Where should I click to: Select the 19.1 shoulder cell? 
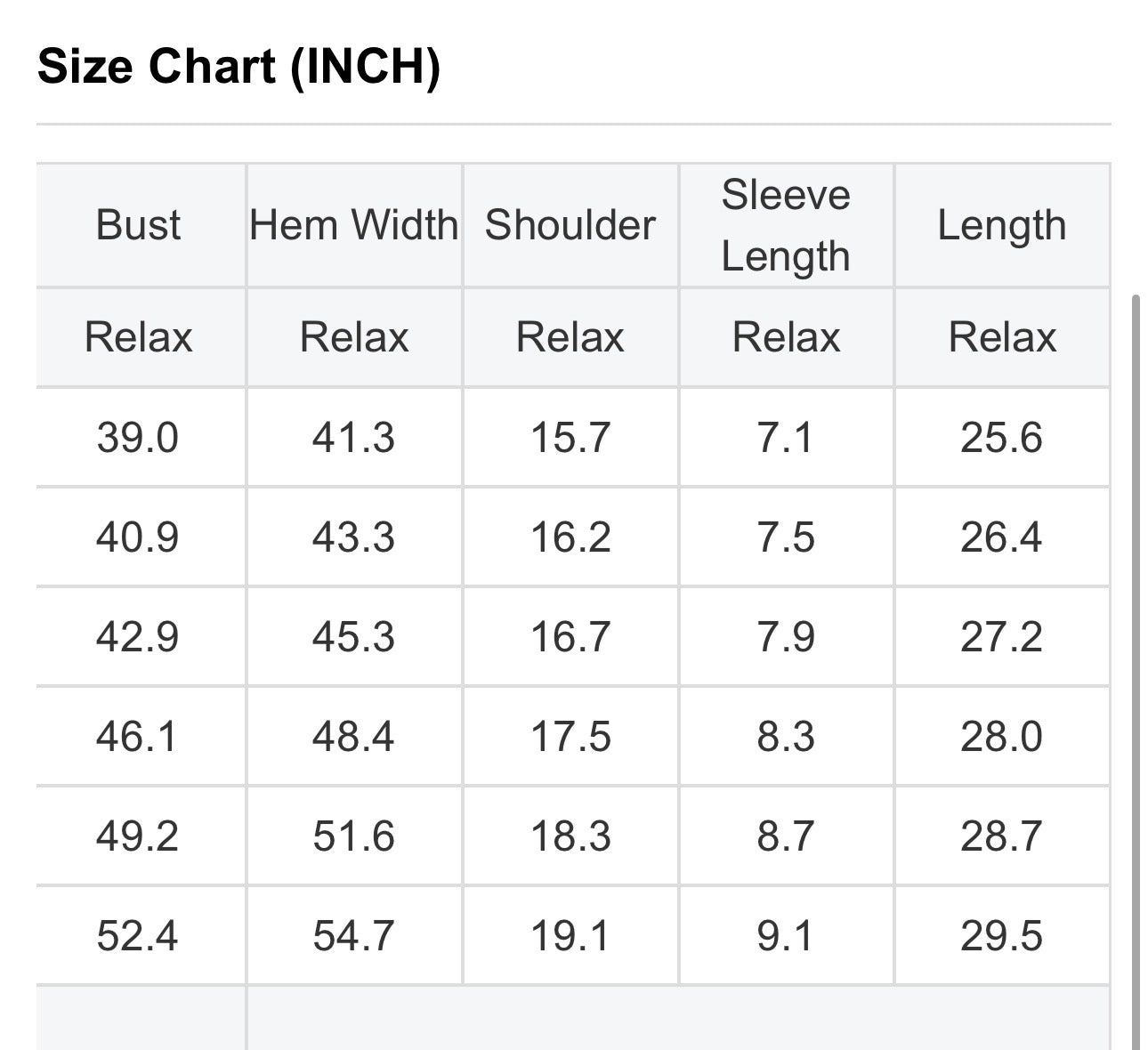pos(570,936)
